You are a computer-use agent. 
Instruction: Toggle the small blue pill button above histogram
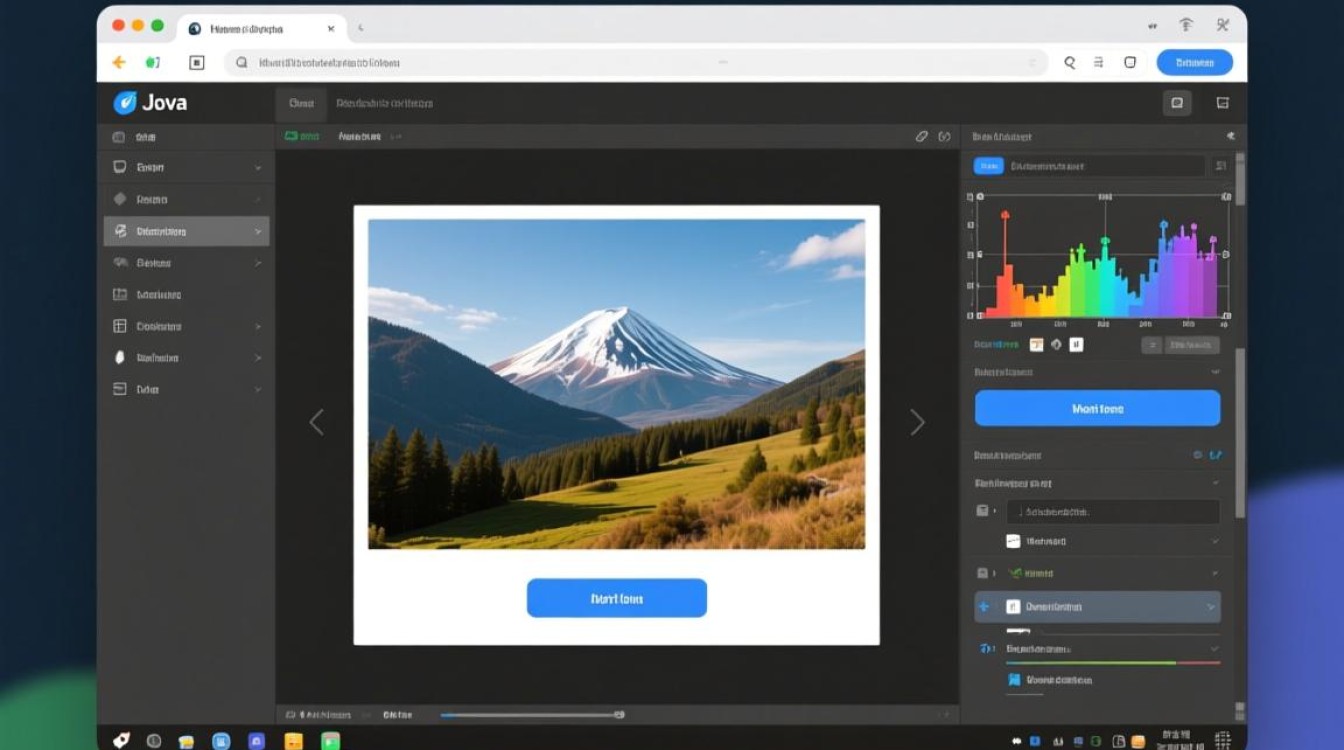988,166
